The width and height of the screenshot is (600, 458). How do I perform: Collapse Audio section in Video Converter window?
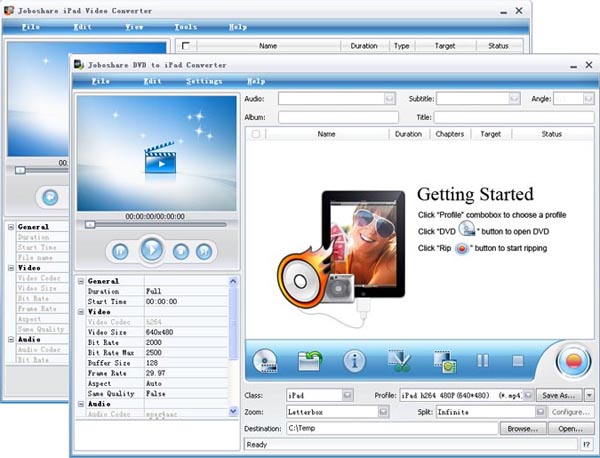tap(11, 339)
